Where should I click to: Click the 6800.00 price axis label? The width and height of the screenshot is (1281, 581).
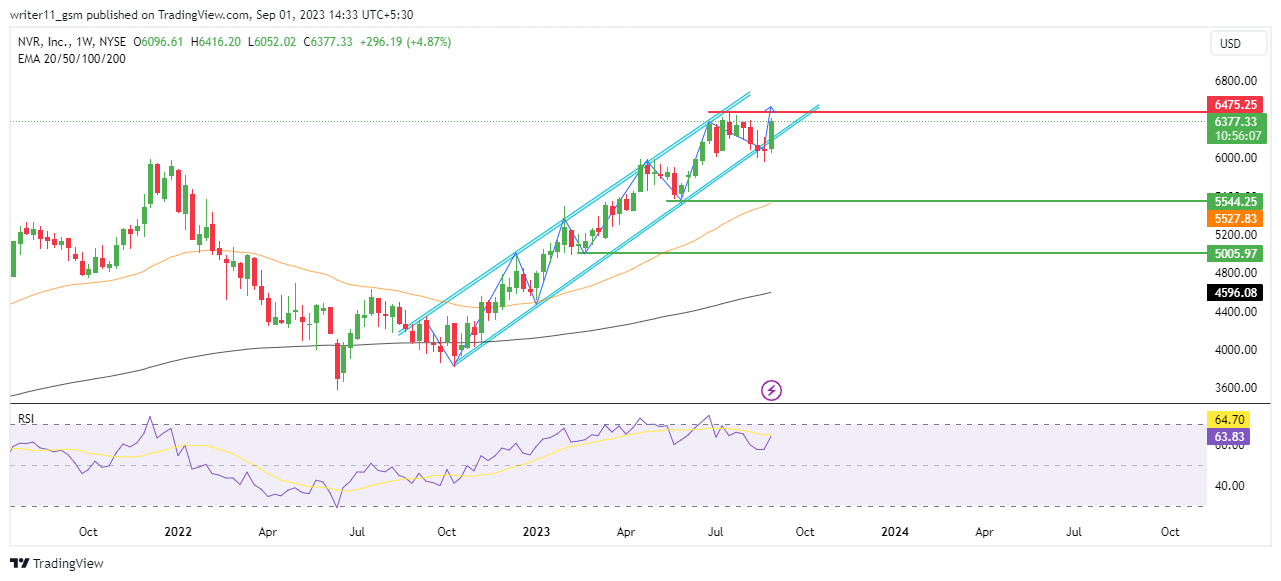pos(1236,81)
